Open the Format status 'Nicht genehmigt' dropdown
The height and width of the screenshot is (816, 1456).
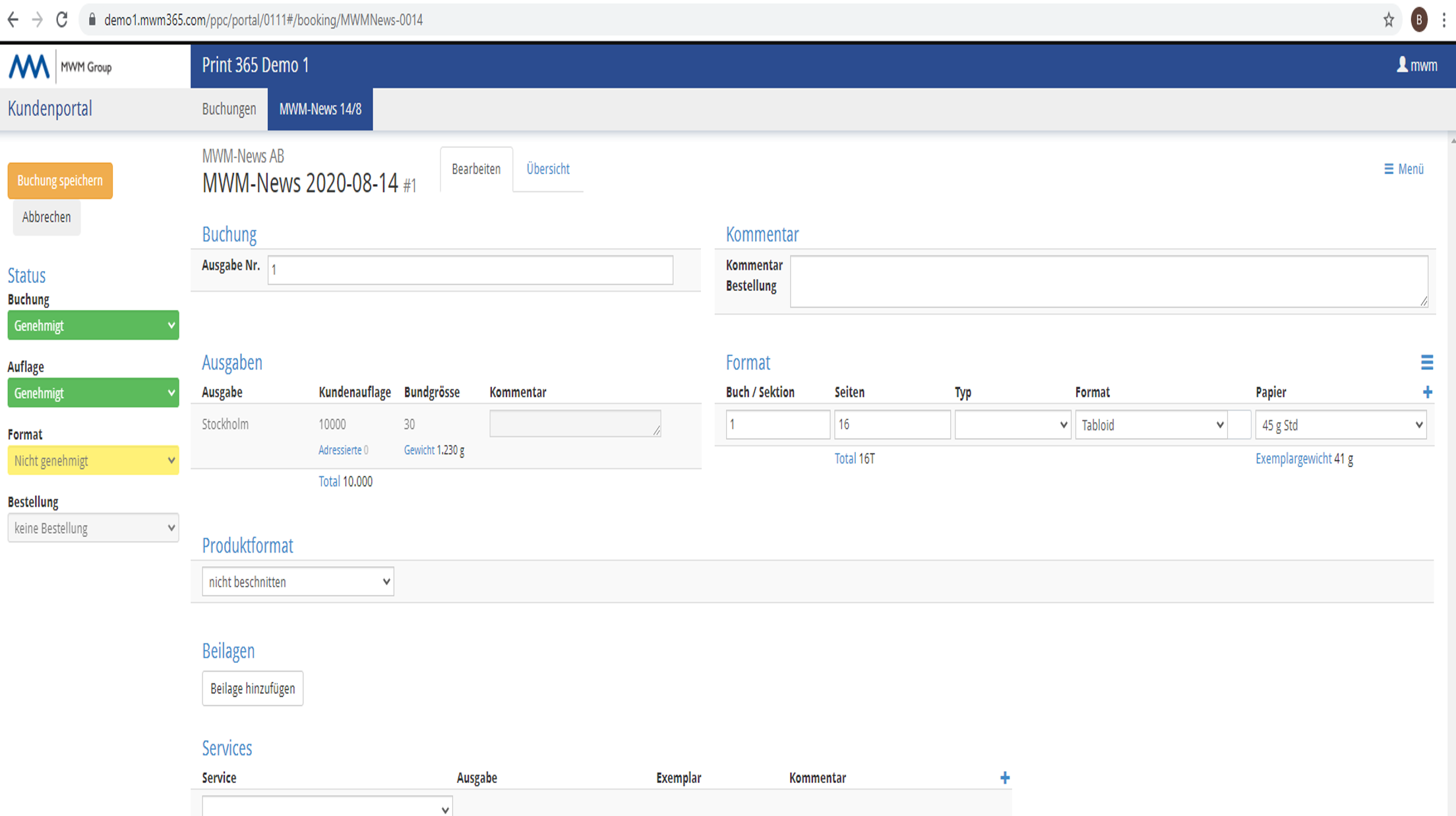93,460
